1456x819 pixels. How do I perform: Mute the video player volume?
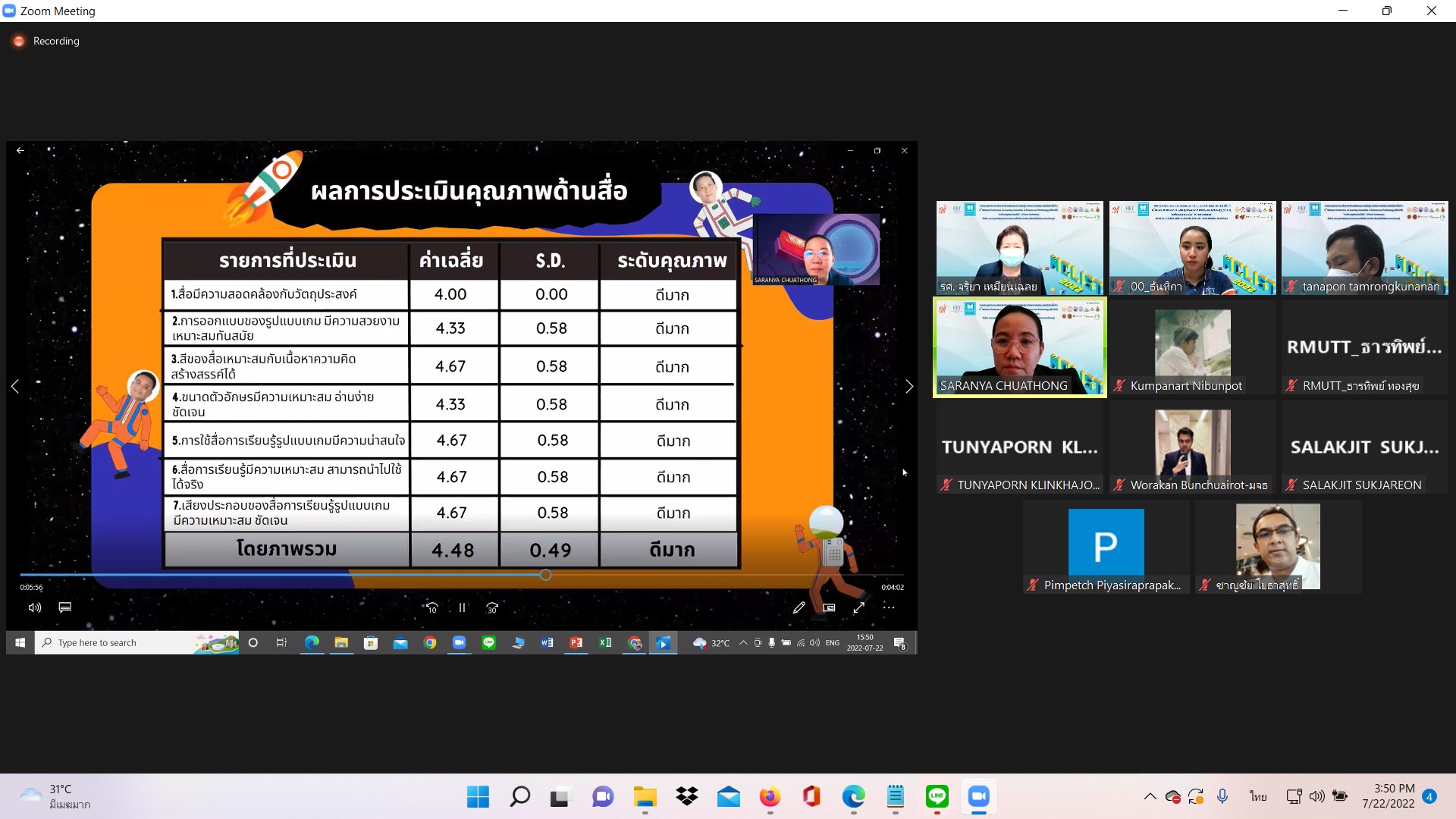point(35,607)
